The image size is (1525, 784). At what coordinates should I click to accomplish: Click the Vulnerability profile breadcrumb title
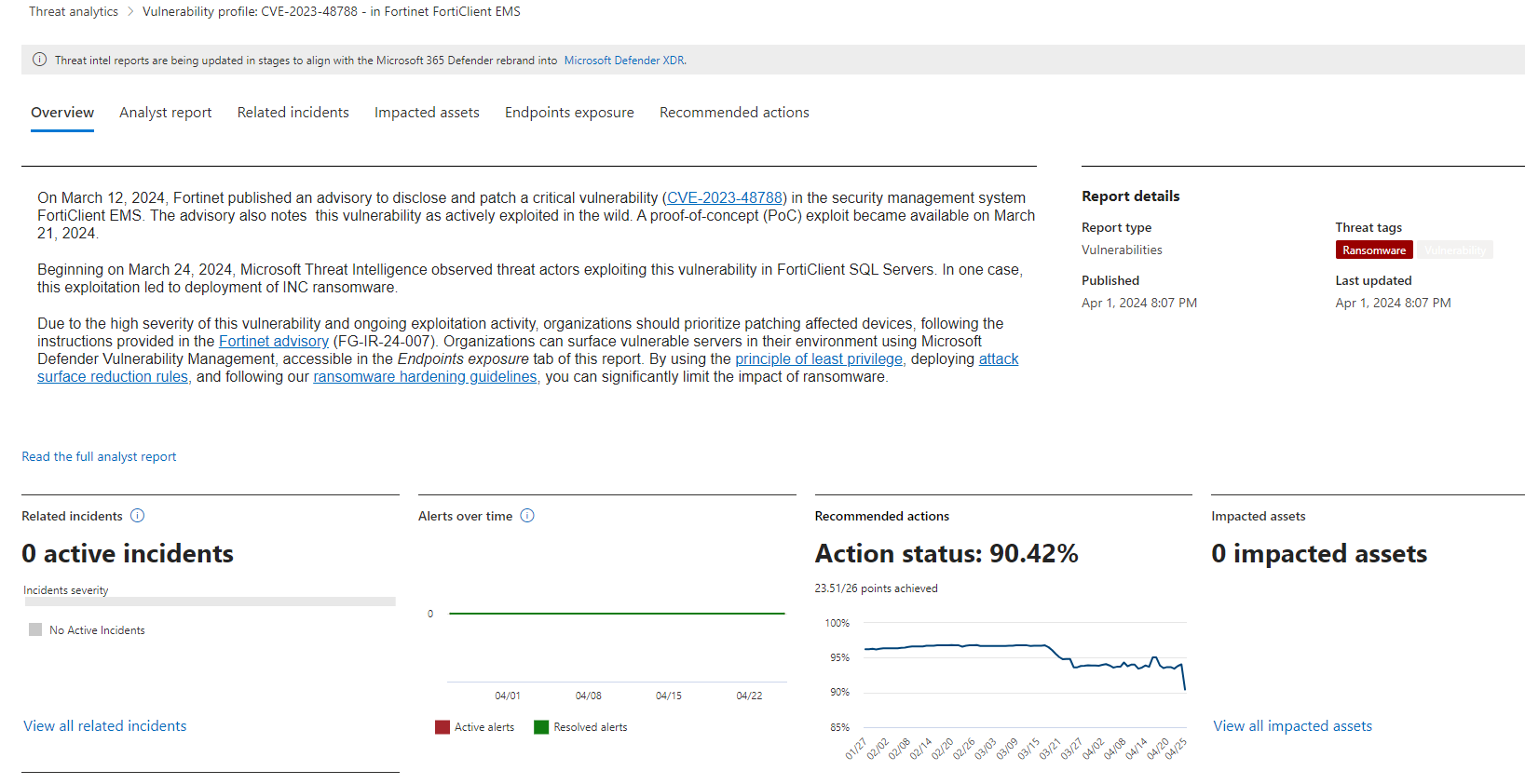point(332,12)
